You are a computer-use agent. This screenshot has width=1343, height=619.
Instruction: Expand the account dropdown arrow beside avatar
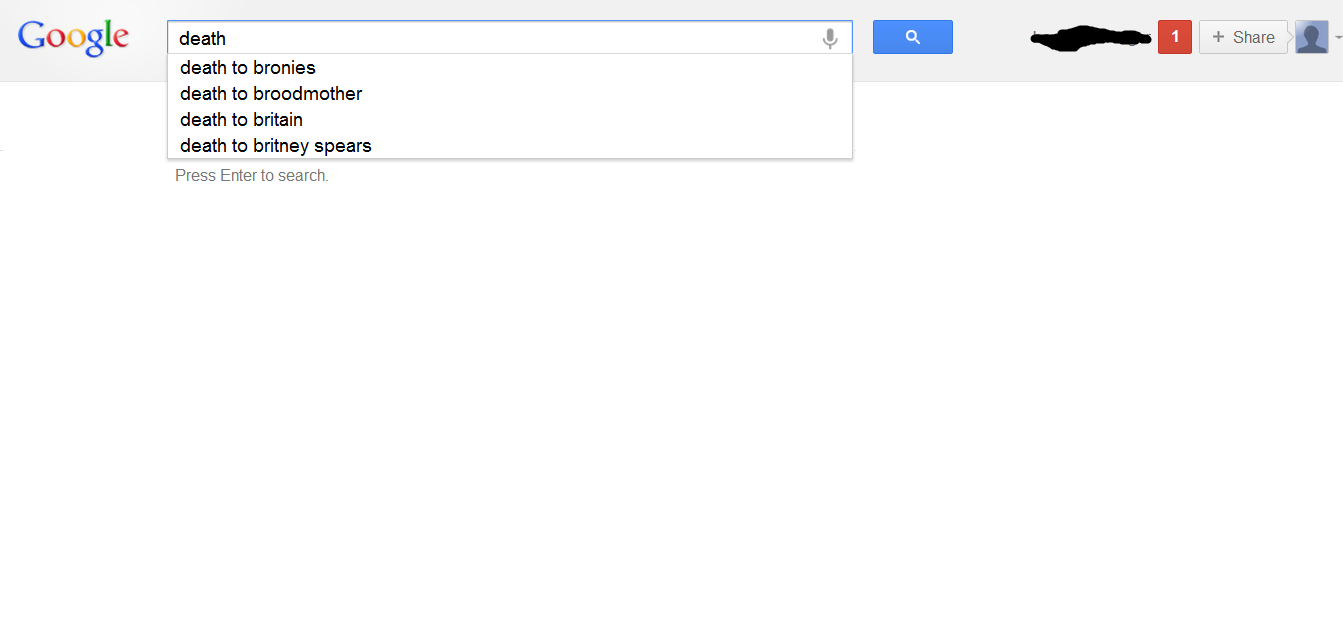coord(1337,37)
